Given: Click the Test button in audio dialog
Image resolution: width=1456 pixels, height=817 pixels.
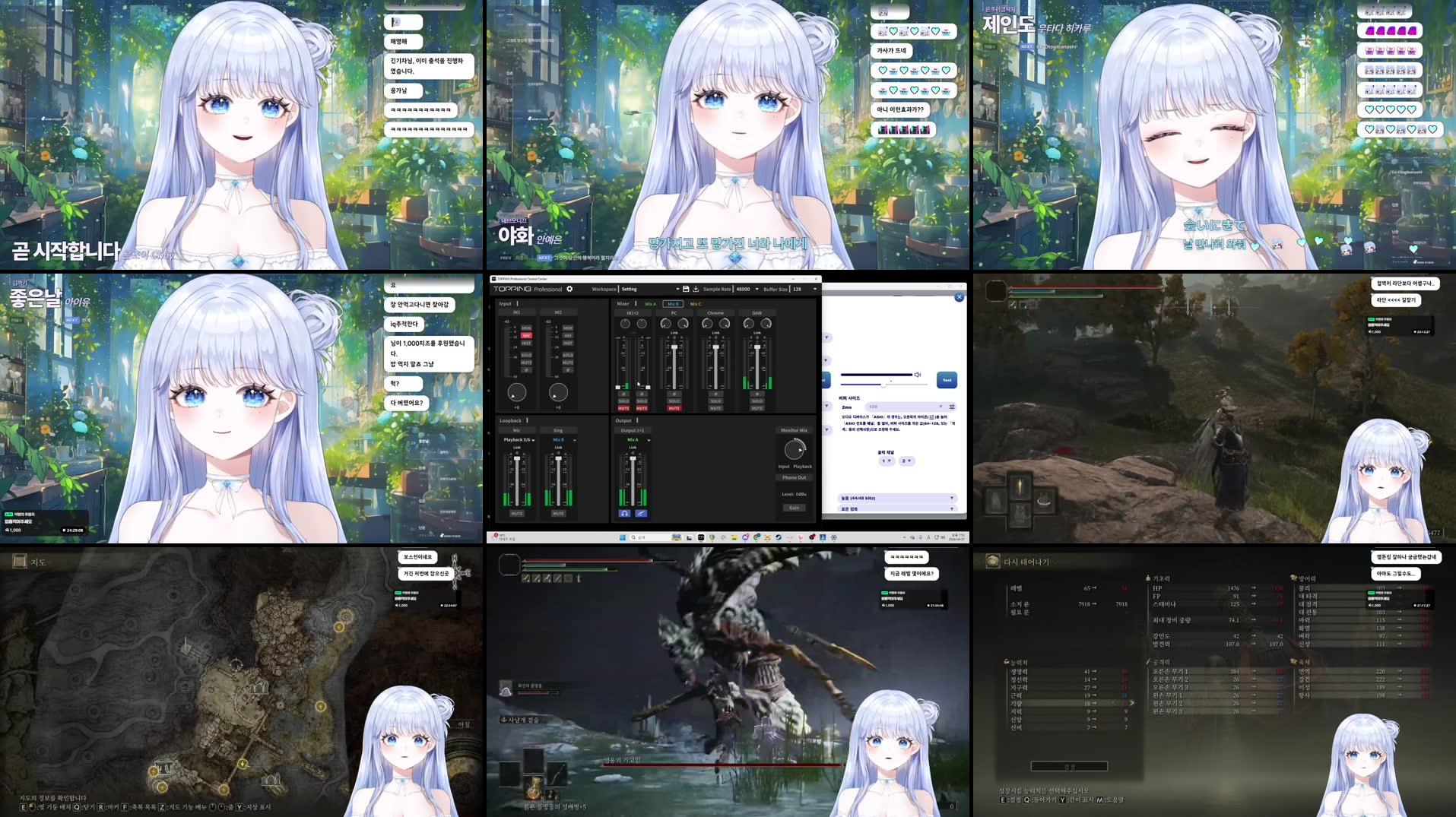Looking at the screenshot, I should [x=947, y=380].
